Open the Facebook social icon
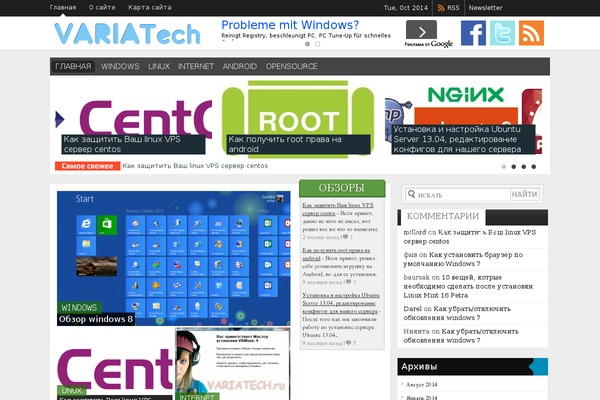600x400 pixels. pos(473,33)
